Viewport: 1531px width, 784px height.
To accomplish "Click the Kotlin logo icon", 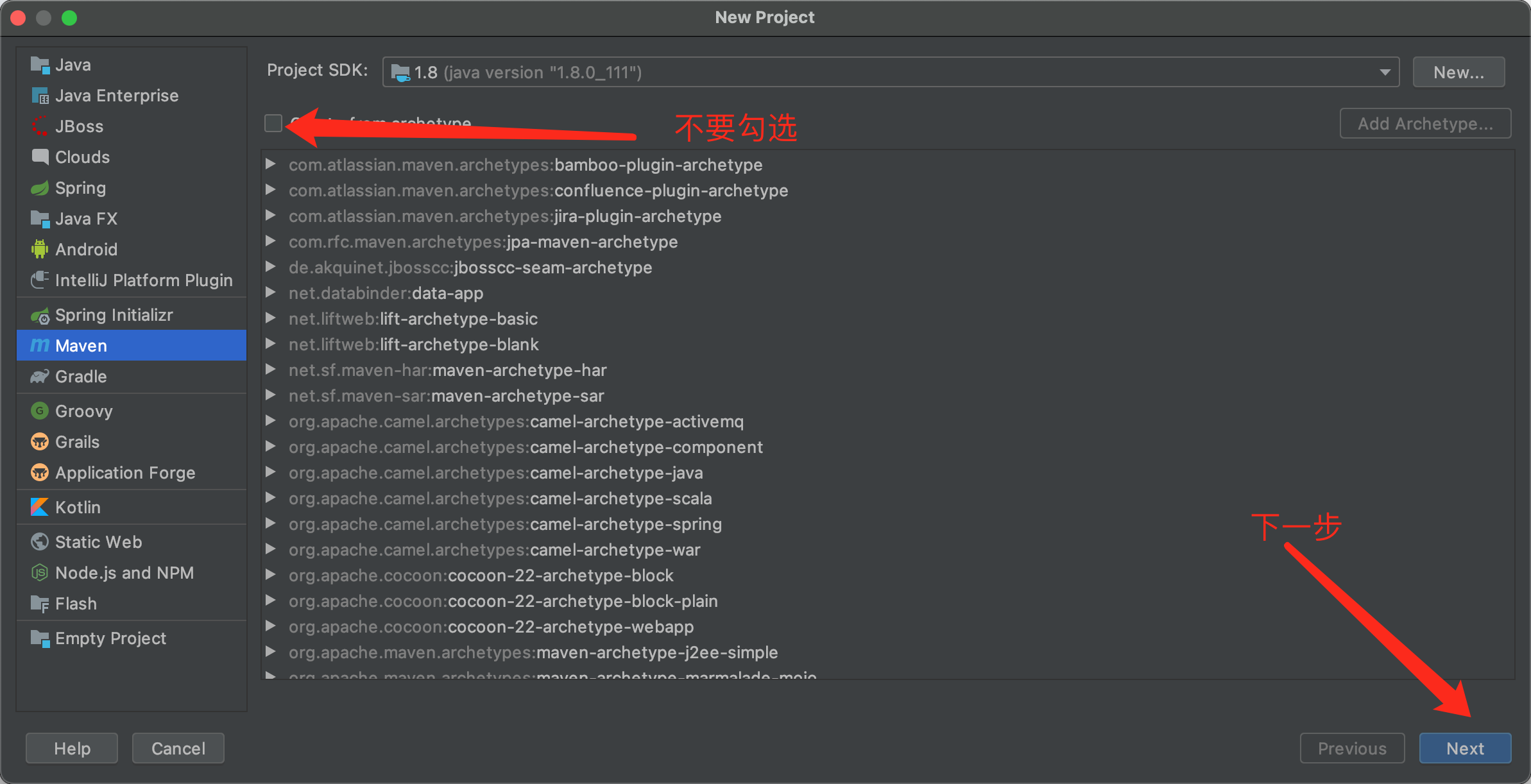I will [40, 507].
